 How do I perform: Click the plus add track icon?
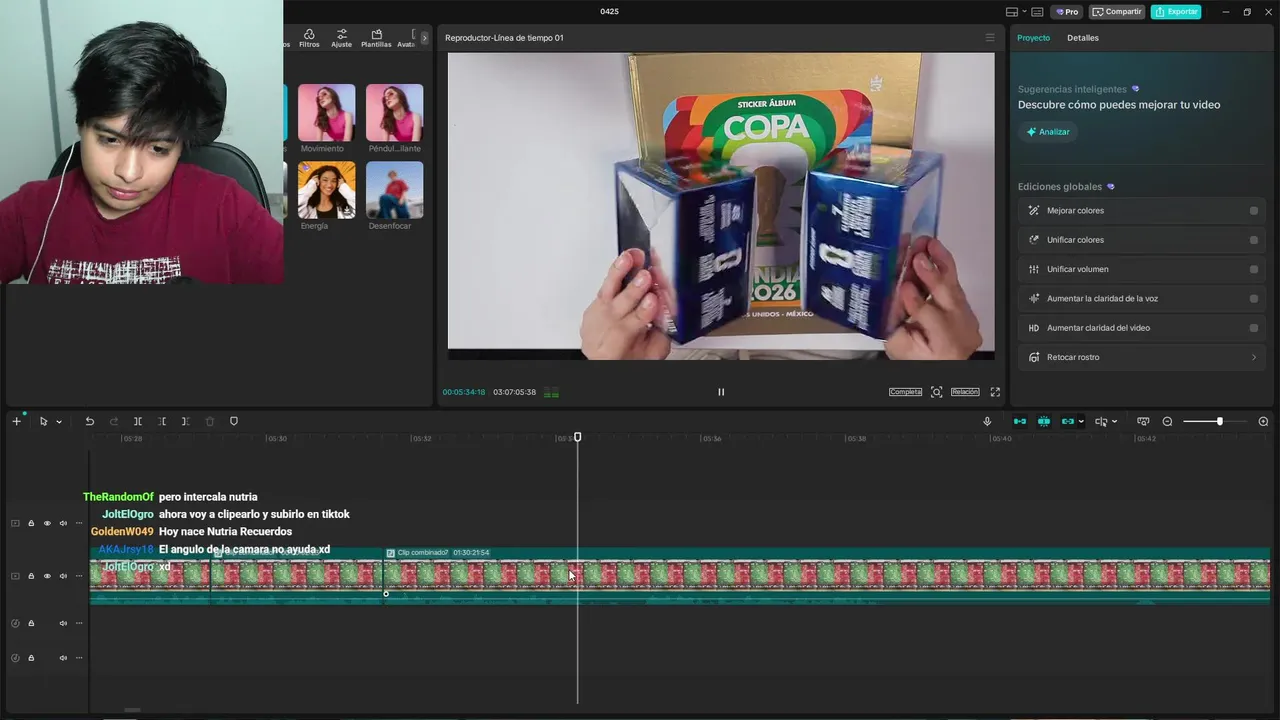[16, 421]
